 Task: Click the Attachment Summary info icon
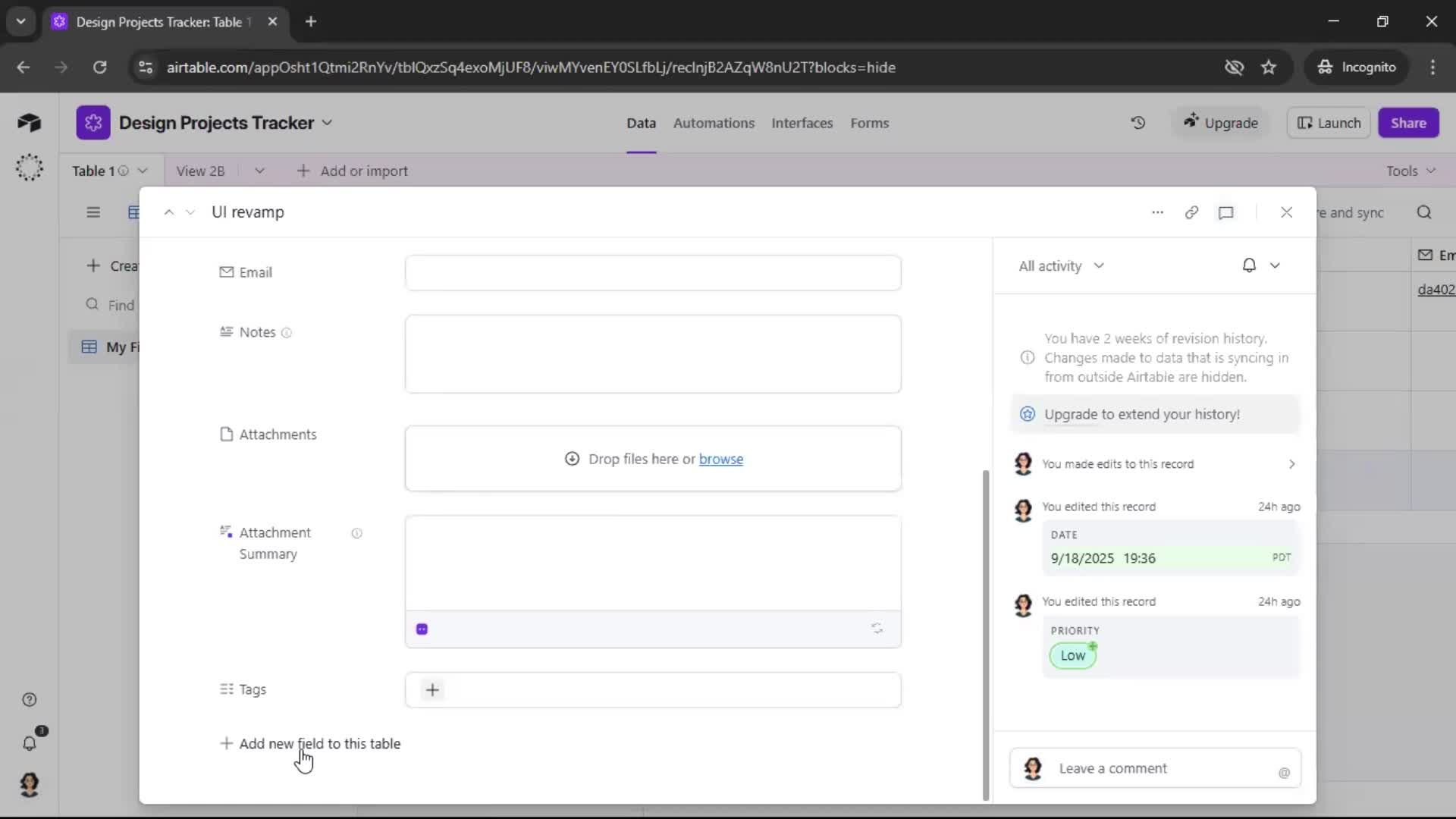pos(356,533)
